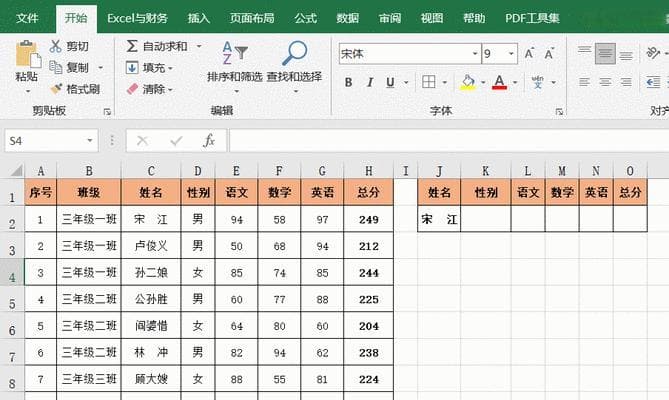Apply red font color A
Screen dimensions: 669x400
point(499,82)
